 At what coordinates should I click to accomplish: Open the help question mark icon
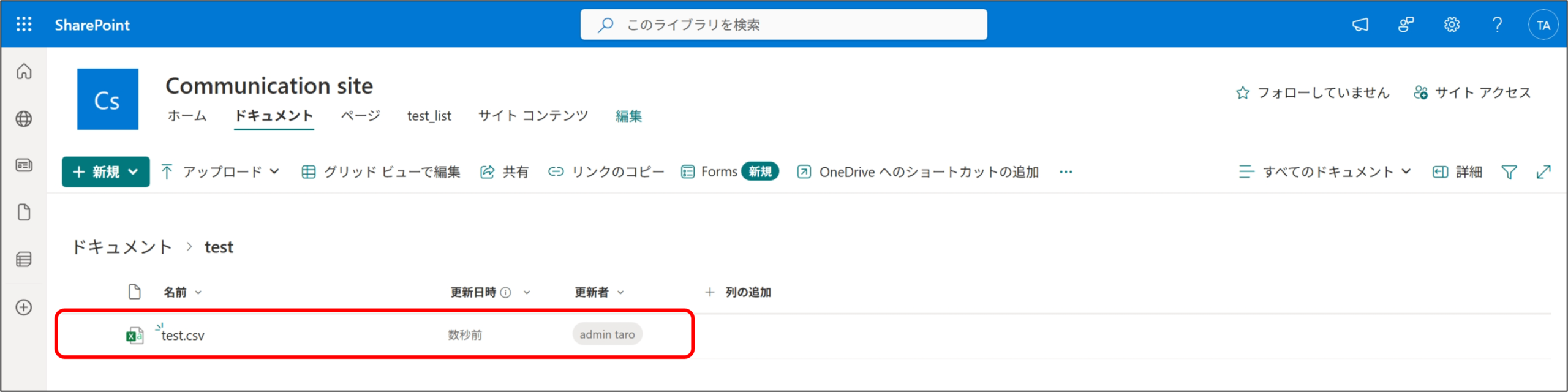(x=1497, y=24)
